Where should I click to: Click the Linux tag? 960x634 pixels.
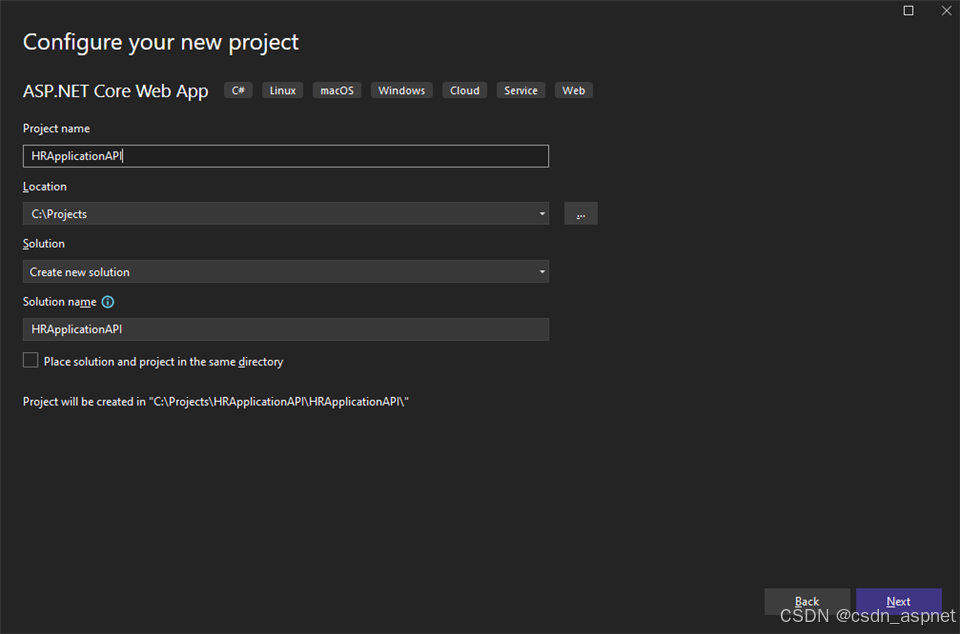[x=282, y=91]
